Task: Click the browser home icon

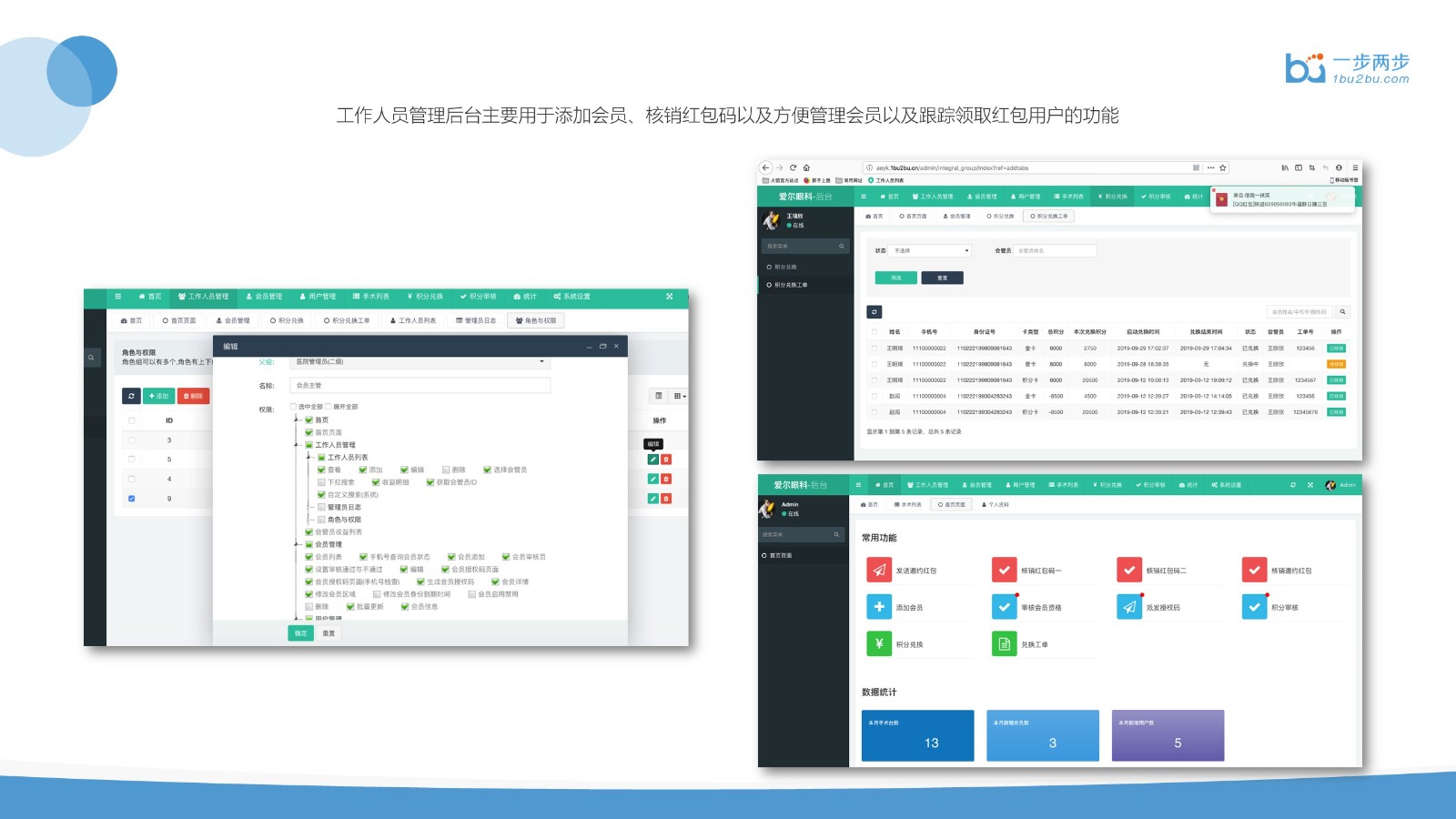Action: pos(806,167)
